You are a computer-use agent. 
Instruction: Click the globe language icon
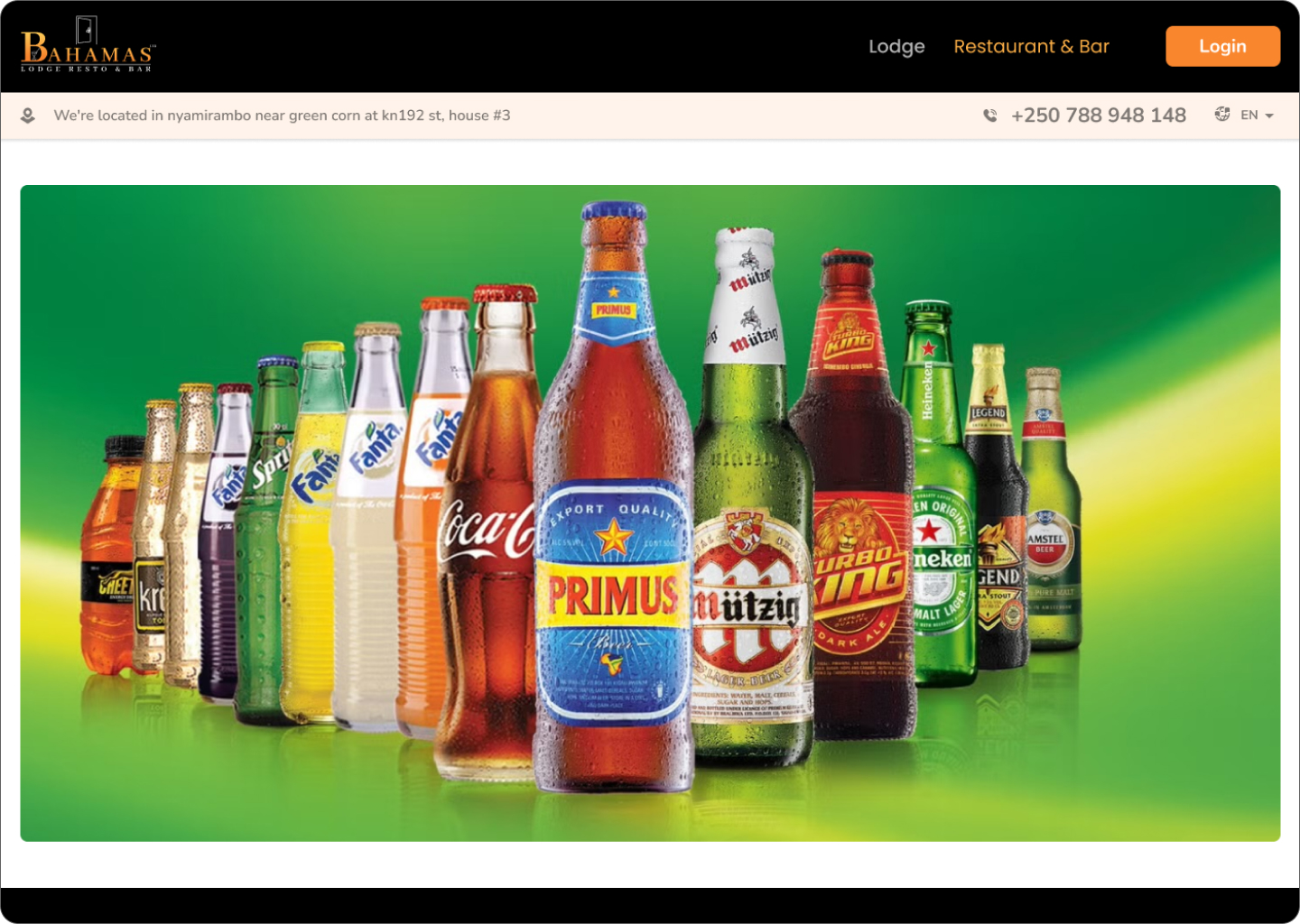1222,115
